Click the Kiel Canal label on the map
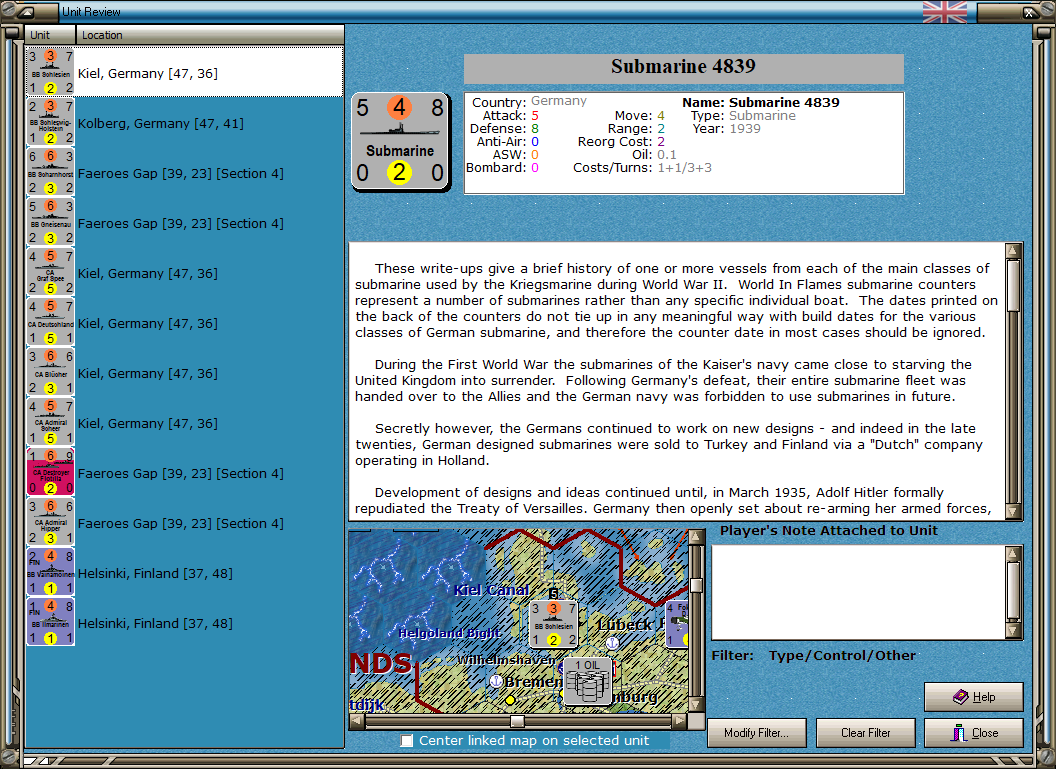1056x769 pixels. tap(491, 590)
